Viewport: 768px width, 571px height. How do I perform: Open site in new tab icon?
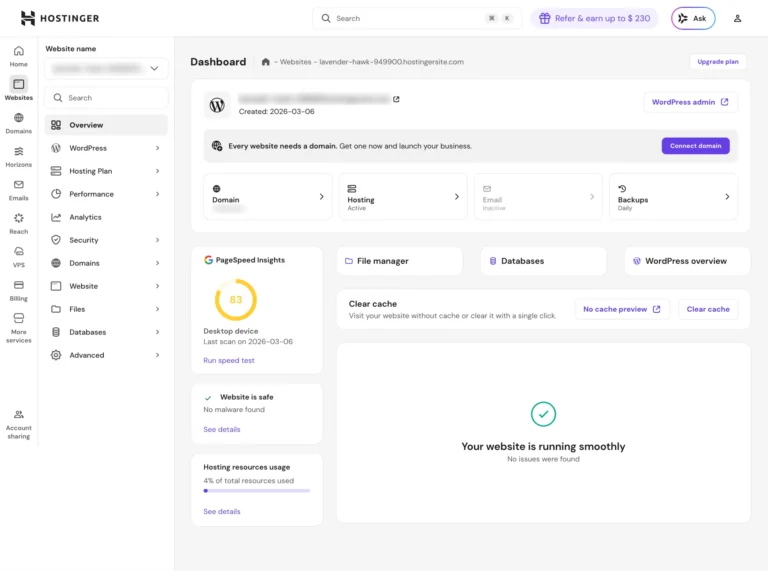coord(396,99)
